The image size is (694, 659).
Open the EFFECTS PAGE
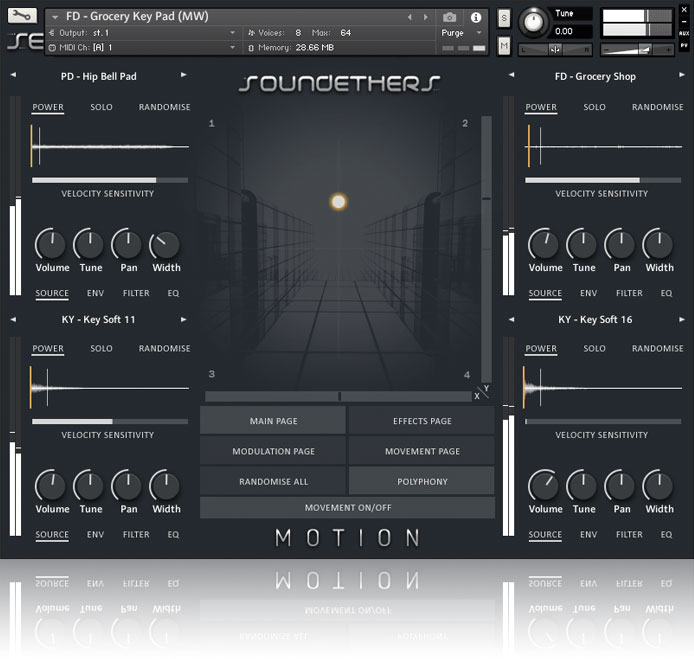(x=422, y=421)
